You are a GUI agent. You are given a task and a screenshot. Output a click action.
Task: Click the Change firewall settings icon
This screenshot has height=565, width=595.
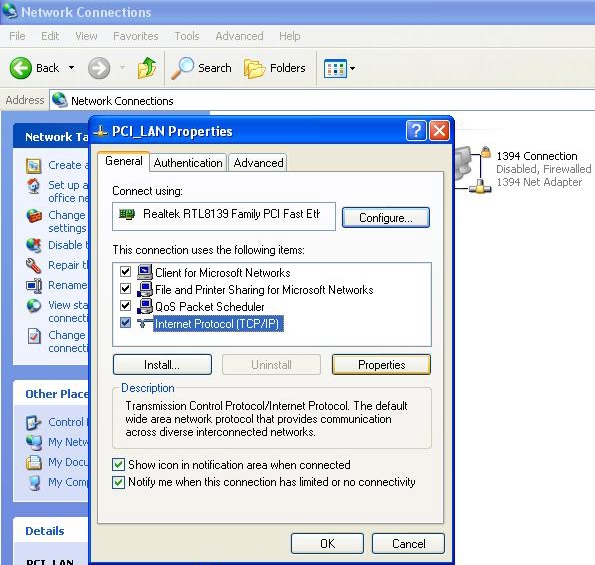click(x=34, y=216)
